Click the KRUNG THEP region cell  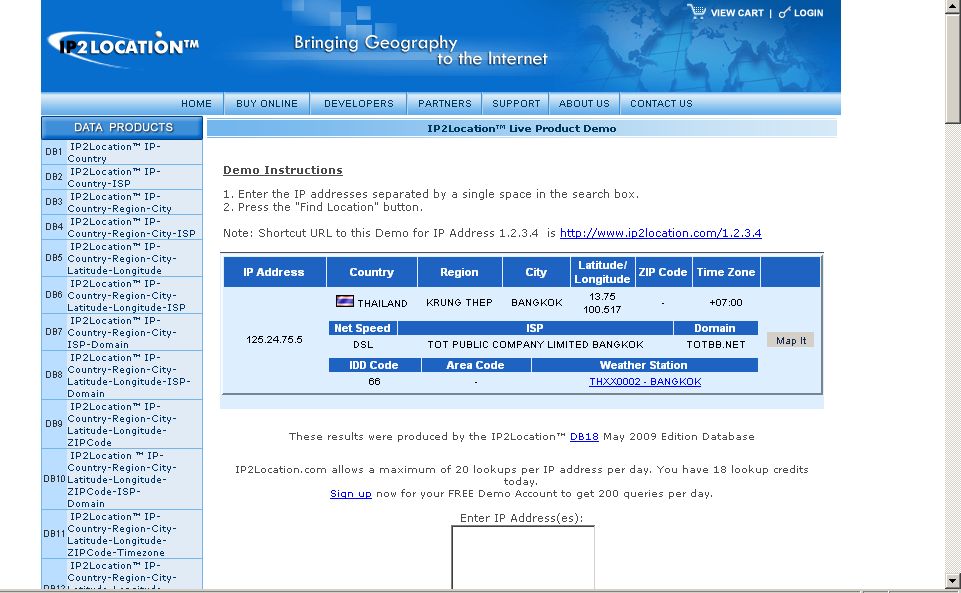click(459, 303)
